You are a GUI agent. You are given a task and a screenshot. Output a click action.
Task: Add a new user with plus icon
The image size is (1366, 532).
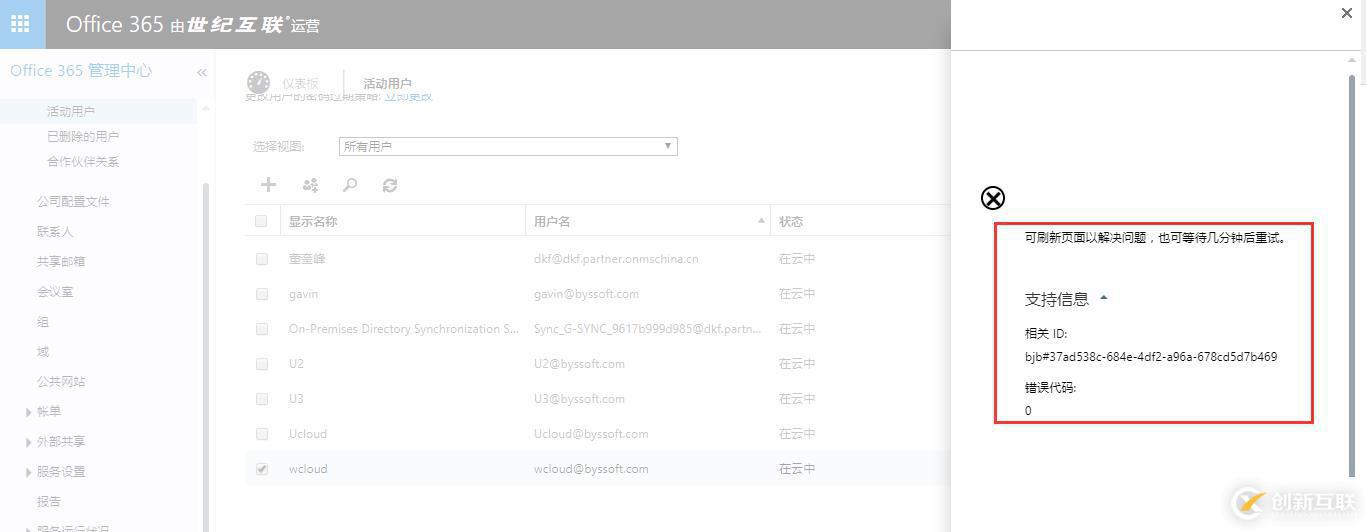click(x=268, y=185)
